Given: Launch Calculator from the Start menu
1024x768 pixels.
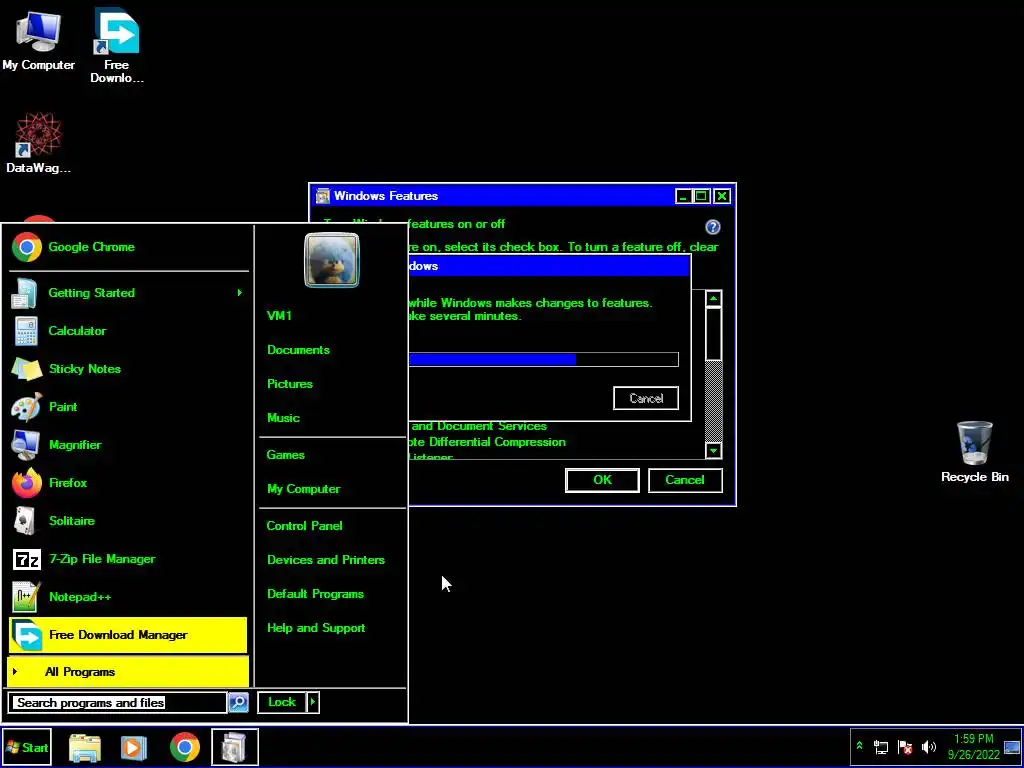Looking at the screenshot, I should (129, 330).
